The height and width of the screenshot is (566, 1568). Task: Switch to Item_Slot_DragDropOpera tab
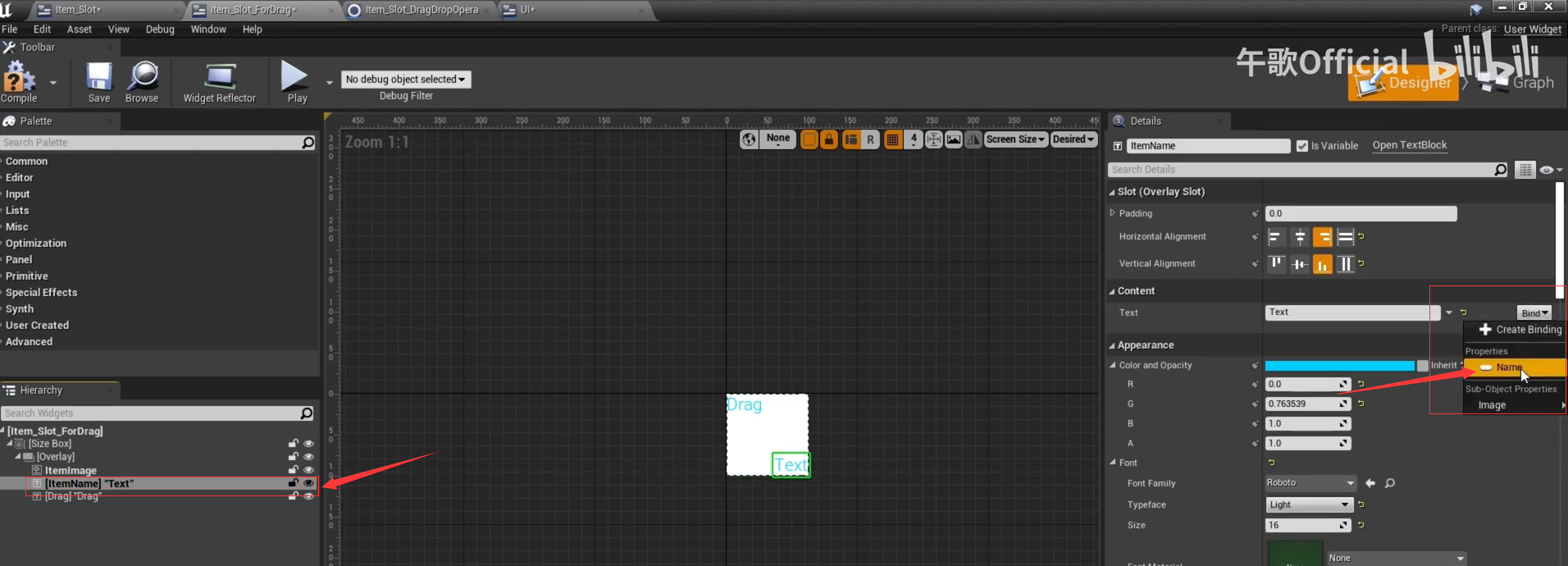420,10
